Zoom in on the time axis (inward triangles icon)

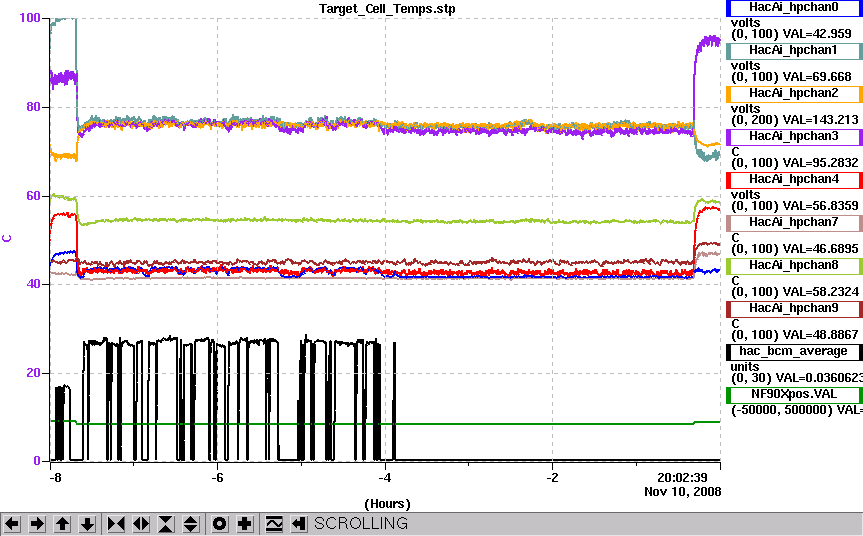tap(116, 523)
